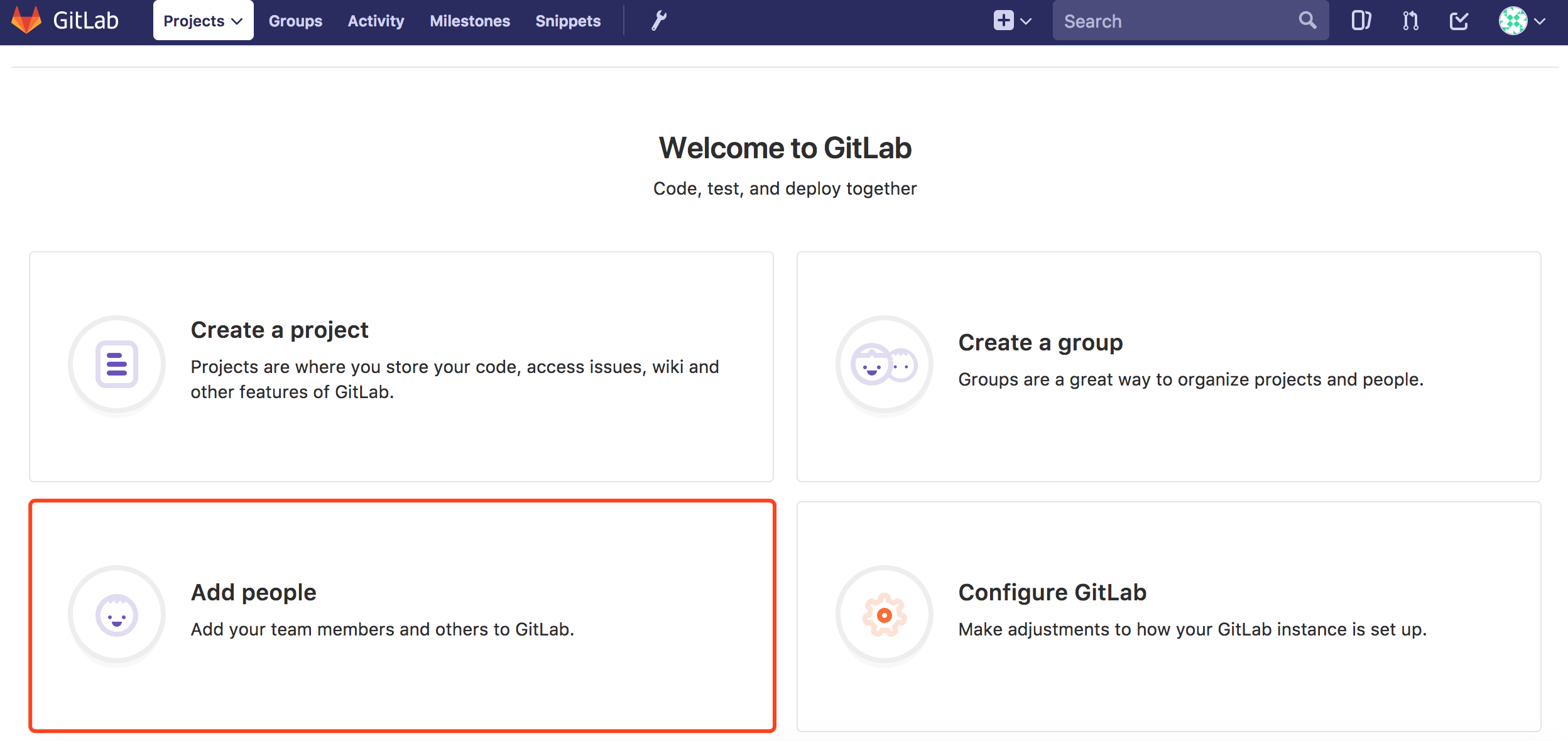Expand the new item plus dropdown arrow
The image size is (1568, 741).
click(1026, 21)
